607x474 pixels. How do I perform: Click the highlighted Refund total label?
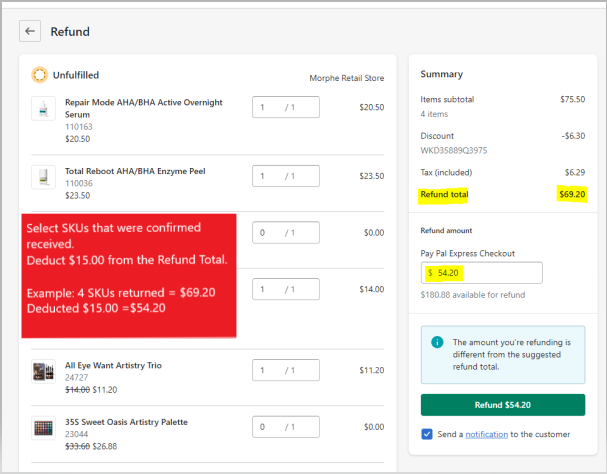click(444, 194)
